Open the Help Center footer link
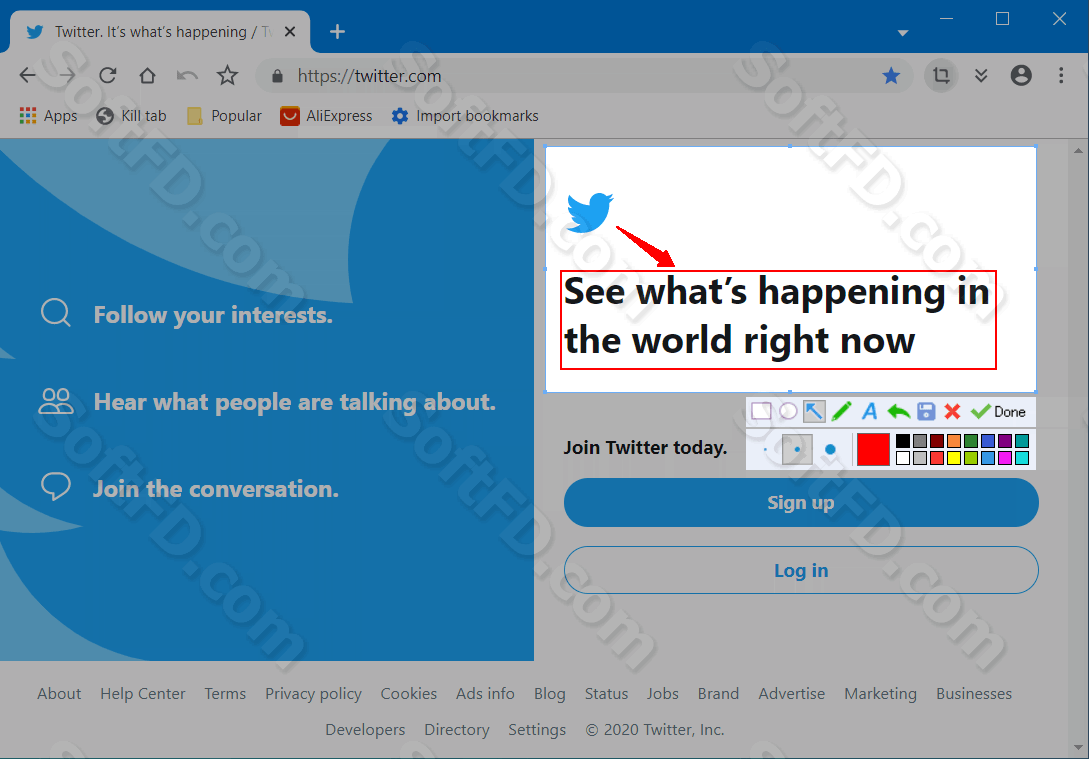Viewport: 1089px width, 759px height. (142, 694)
